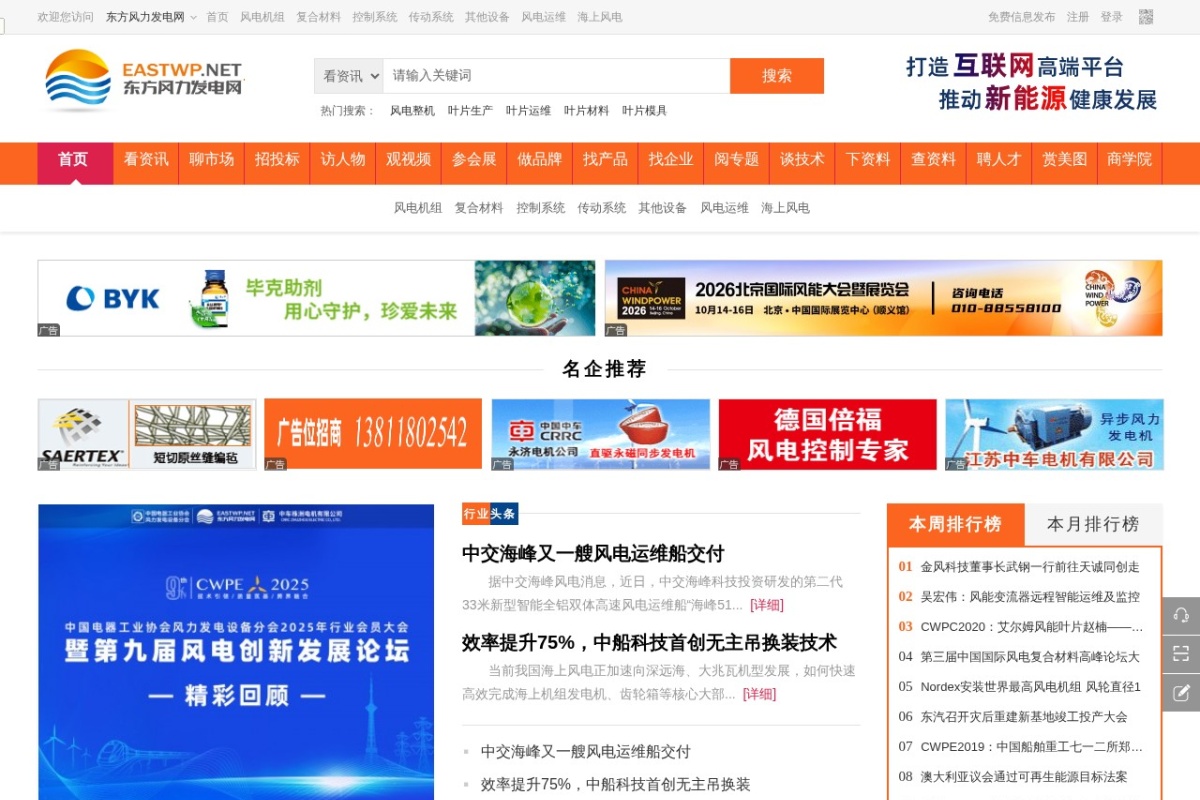Click the EASTWP.NET site logo
1200x800 pixels.
tap(143, 81)
